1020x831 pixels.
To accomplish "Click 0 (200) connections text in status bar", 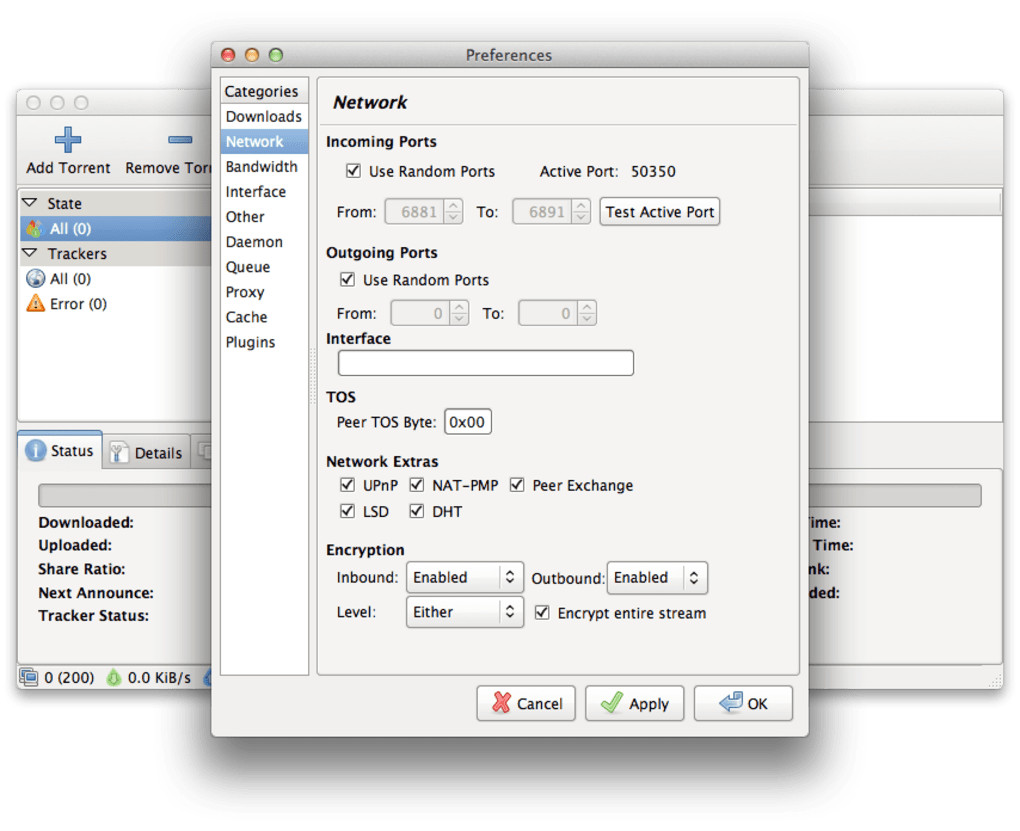I will 69,677.
